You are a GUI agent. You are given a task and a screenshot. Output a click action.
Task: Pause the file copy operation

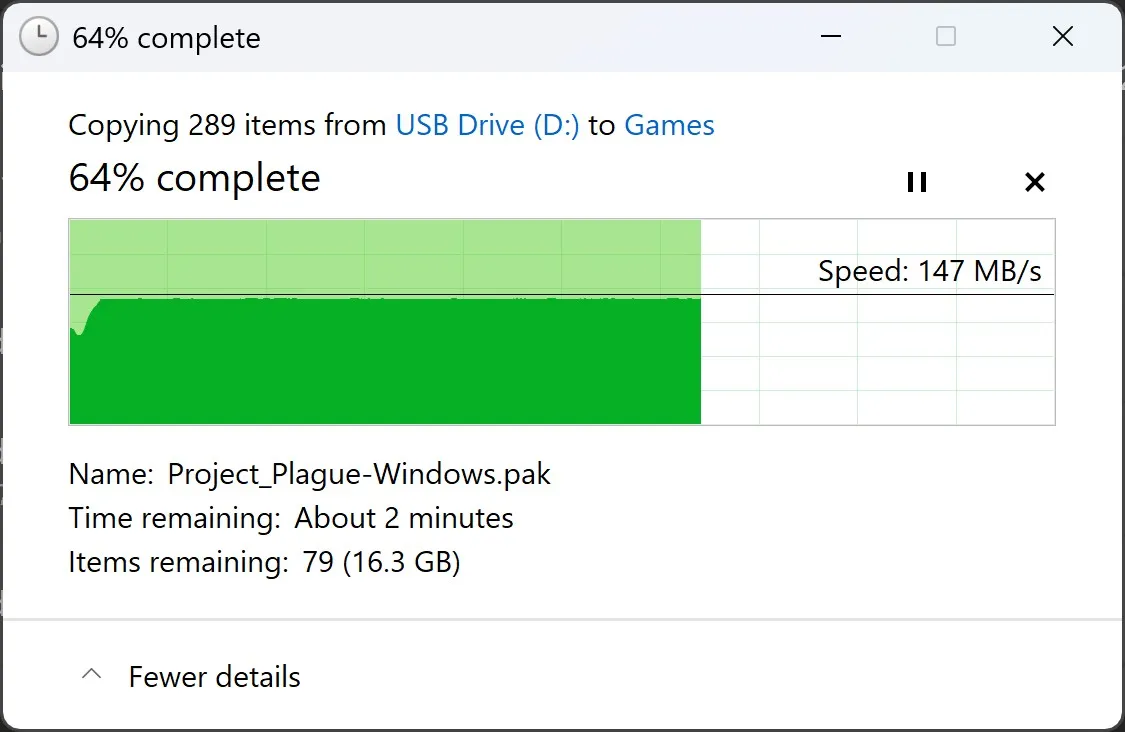coord(916,182)
